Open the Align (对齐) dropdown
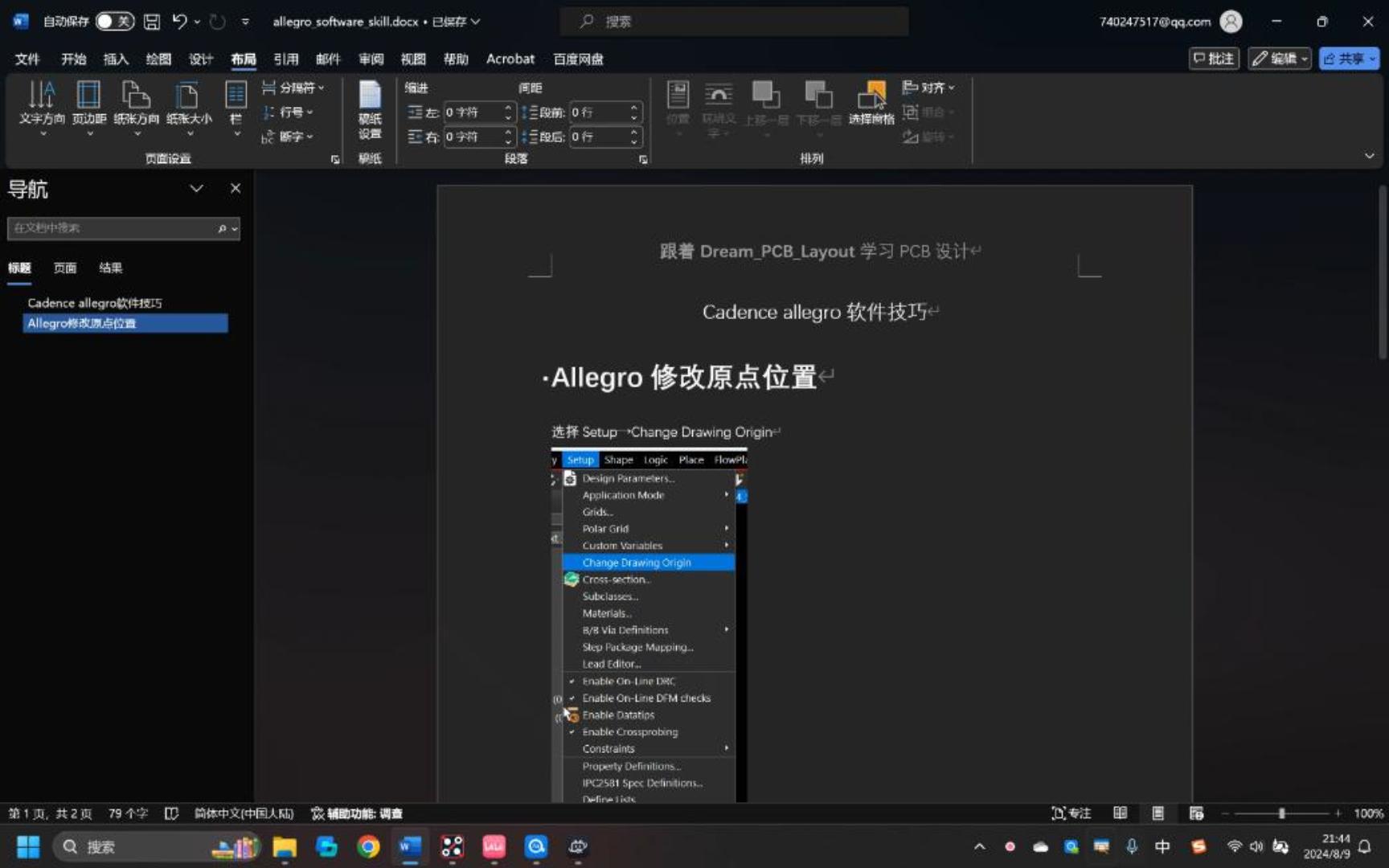Screen dimensions: 1389x868 point(928,87)
